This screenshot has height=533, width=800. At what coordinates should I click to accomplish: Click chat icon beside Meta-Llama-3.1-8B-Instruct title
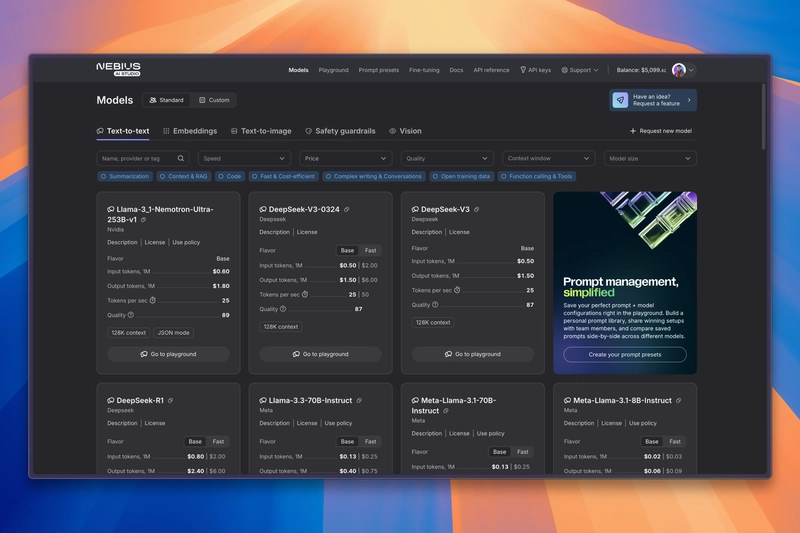click(x=567, y=401)
